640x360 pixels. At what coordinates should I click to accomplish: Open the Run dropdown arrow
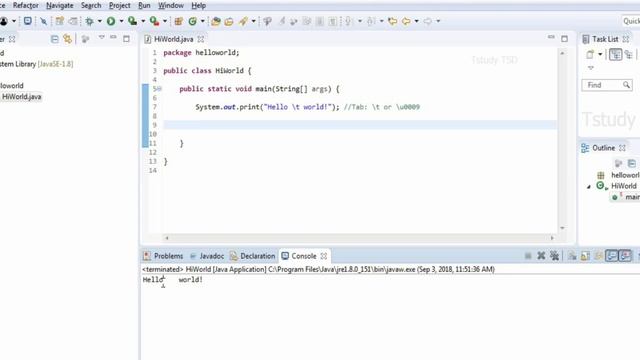[x=121, y=21]
